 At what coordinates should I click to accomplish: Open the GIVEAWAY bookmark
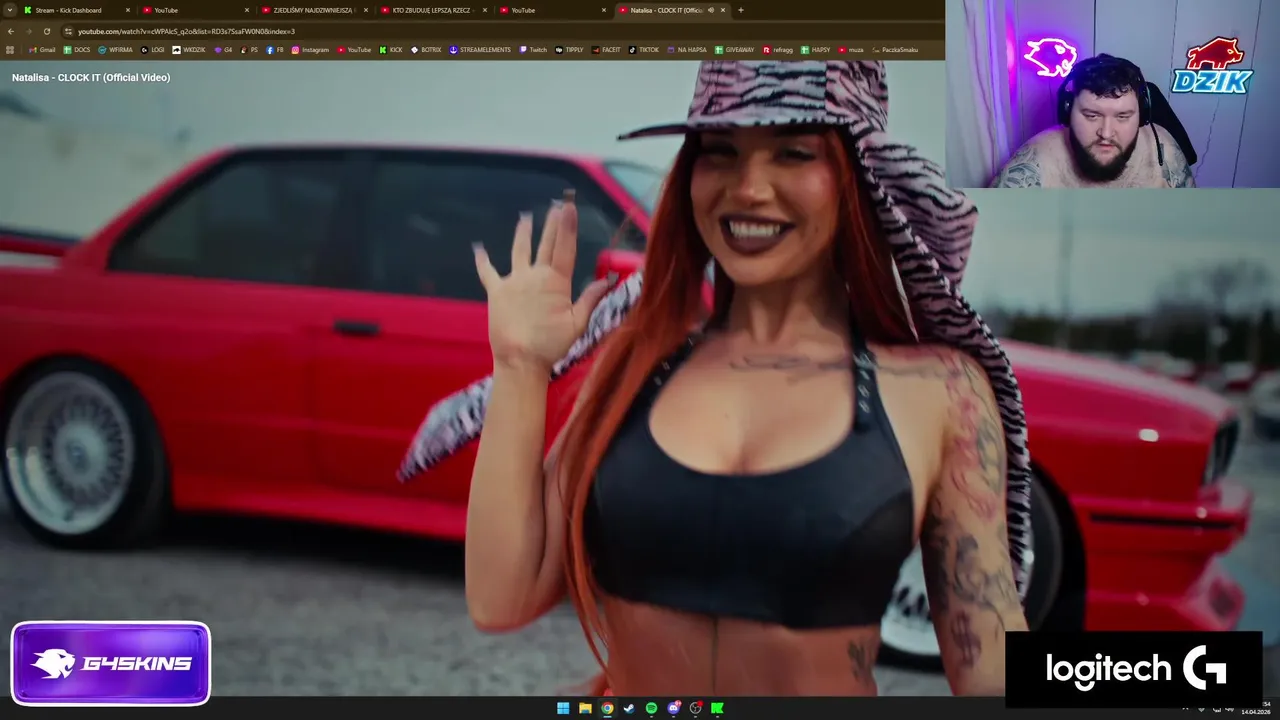tap(734, 50)
